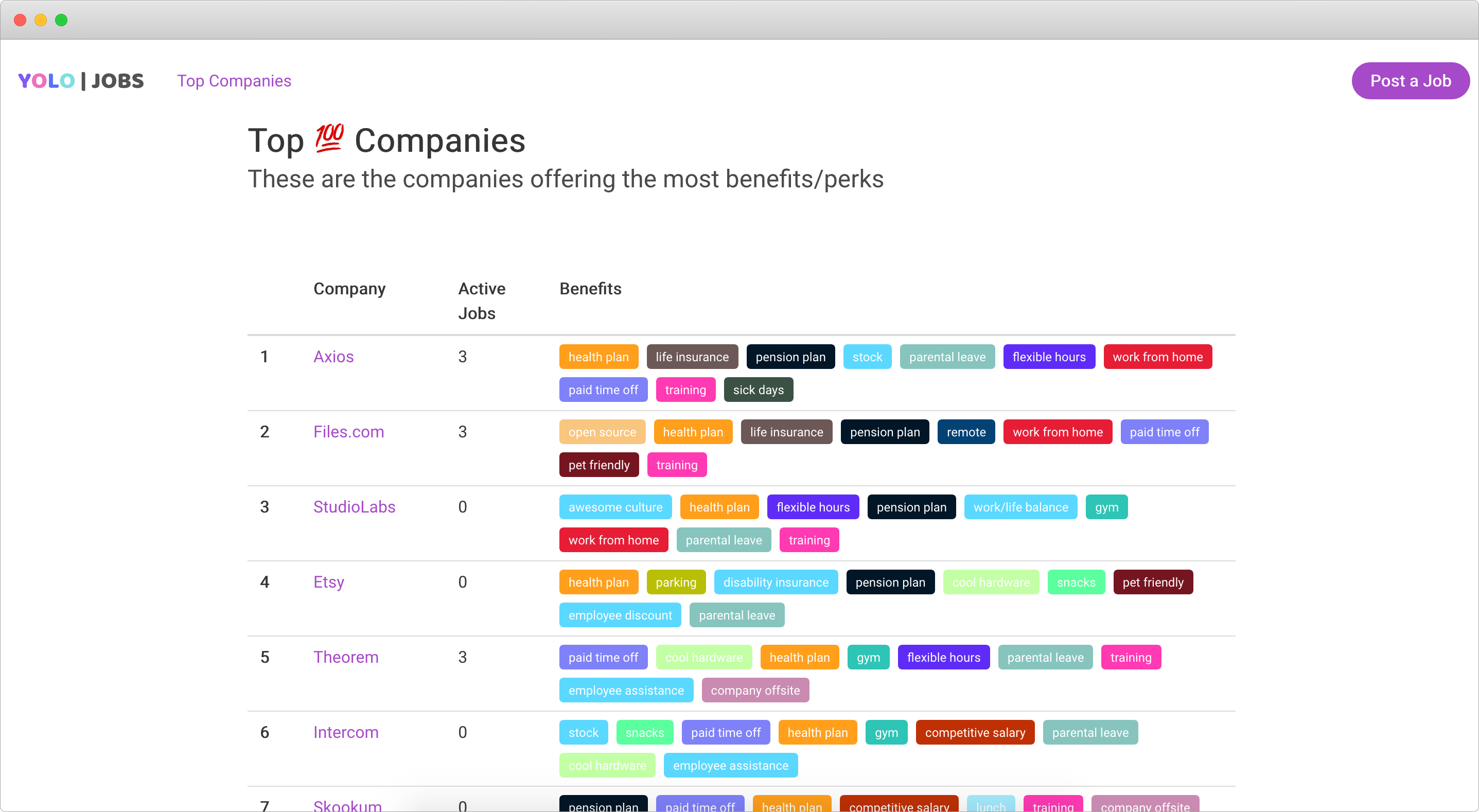This screenshot has height=812, width=1479.
Task: Click the parking benefit tag
Action: (675, 582)
